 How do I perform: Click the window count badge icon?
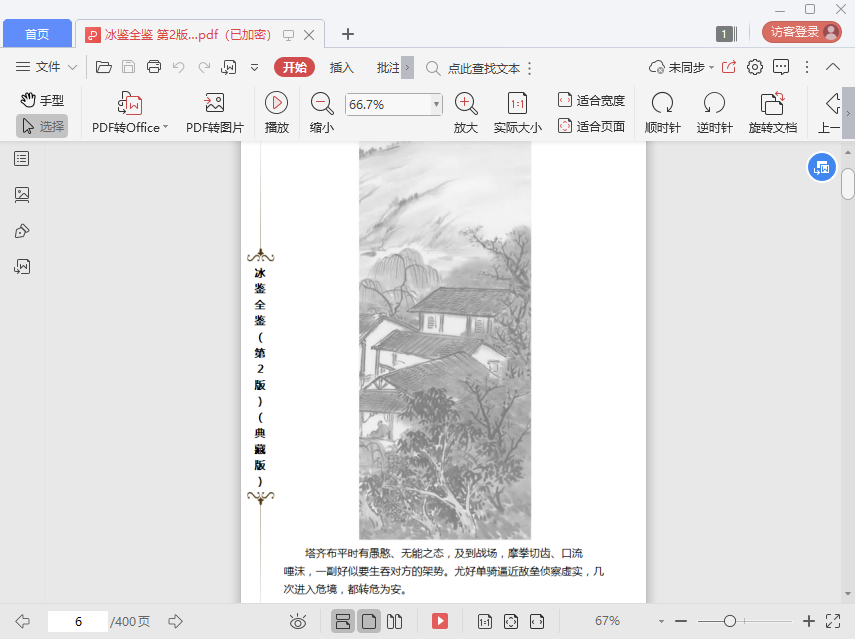[726, 34]
